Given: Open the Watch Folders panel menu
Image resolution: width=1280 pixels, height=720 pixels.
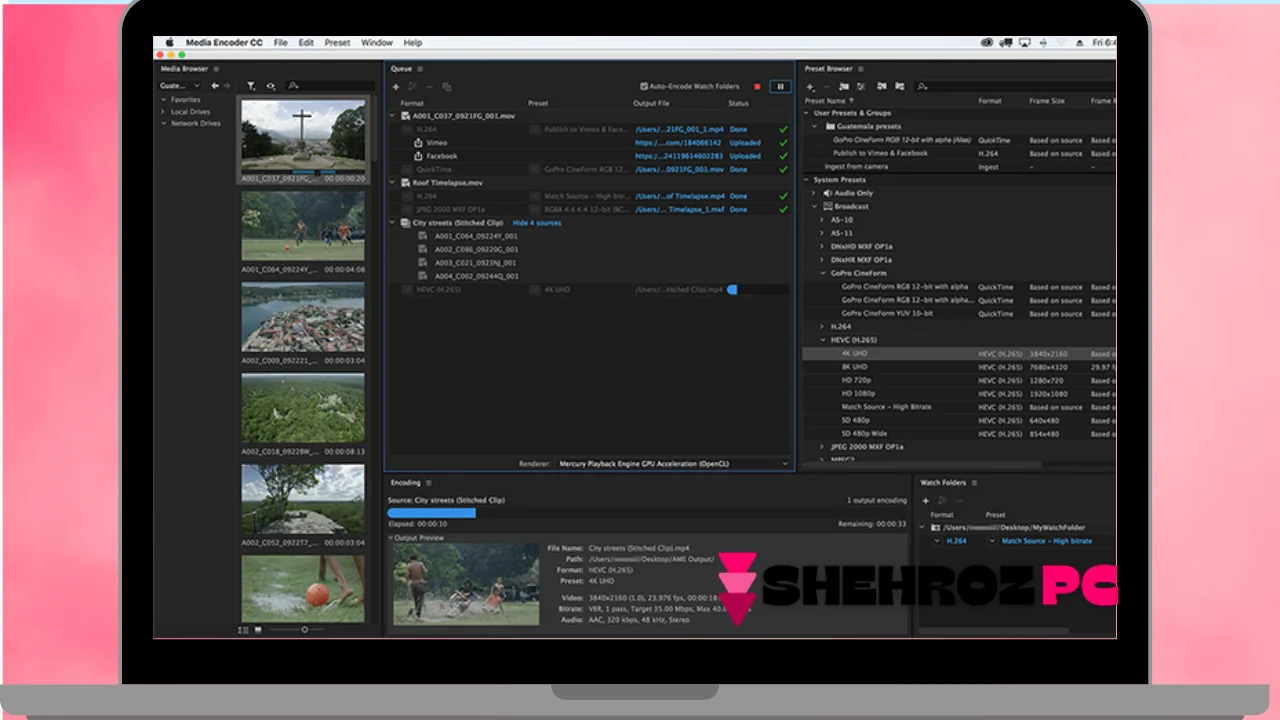Looking at the screenshot, I should pyautogui.click(x=975, y=483).
